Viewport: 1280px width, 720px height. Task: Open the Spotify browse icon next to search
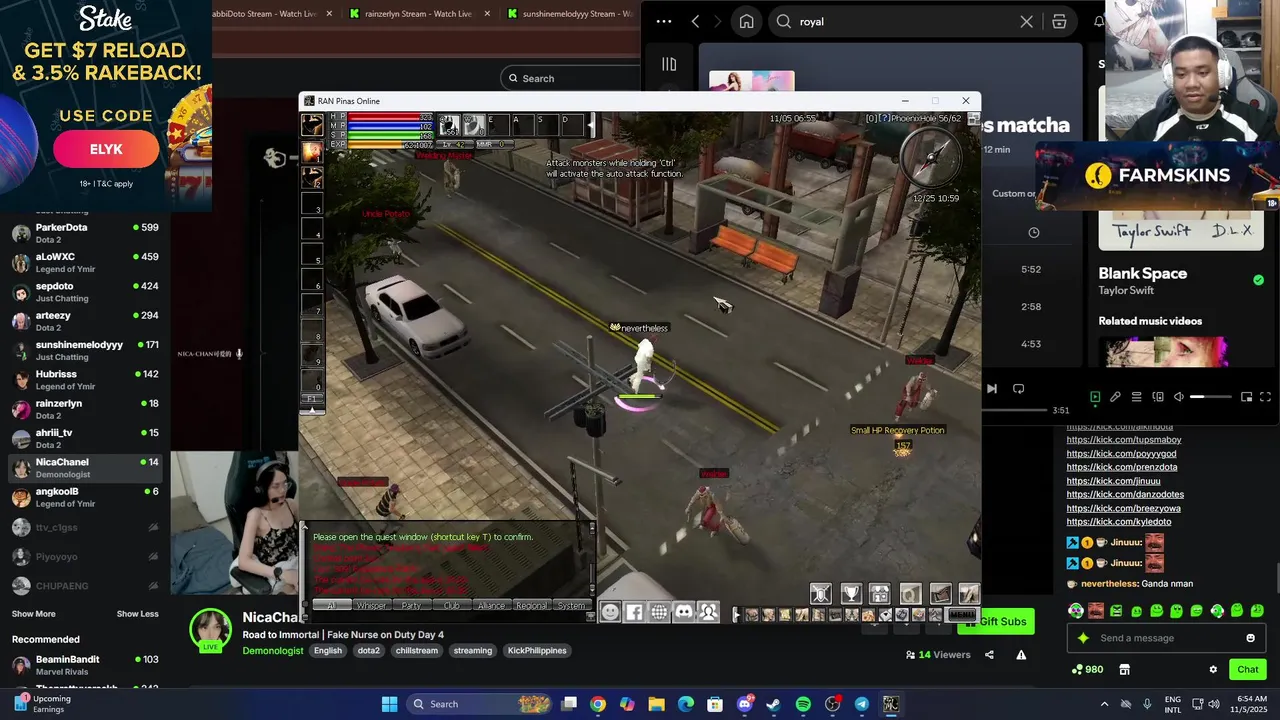[x=1059, y=21]
